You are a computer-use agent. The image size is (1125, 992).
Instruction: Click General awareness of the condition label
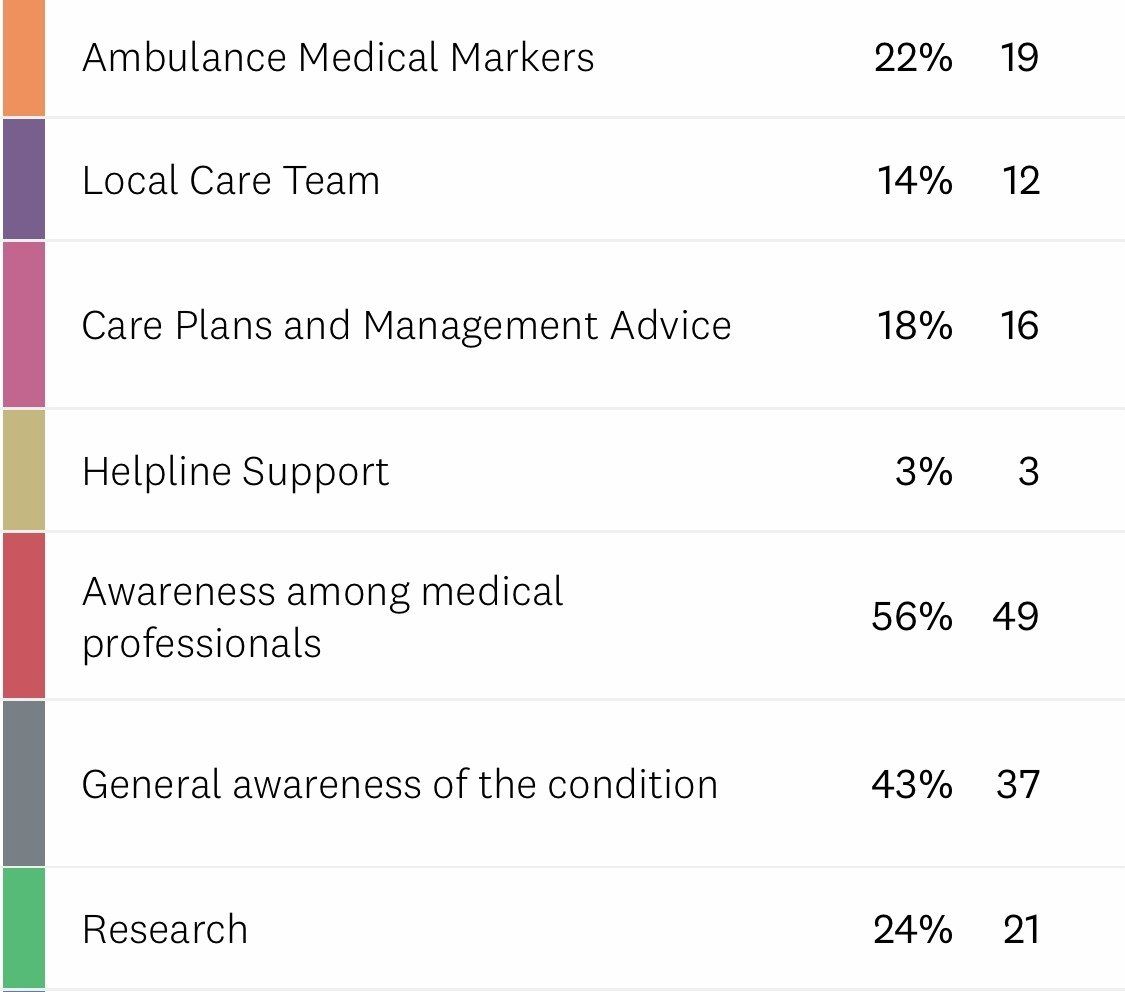(399, 784)
